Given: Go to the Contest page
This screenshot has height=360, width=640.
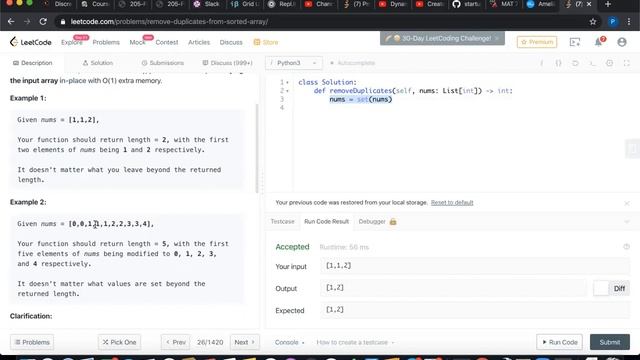Looking at the screenshot, I should 167,42.
